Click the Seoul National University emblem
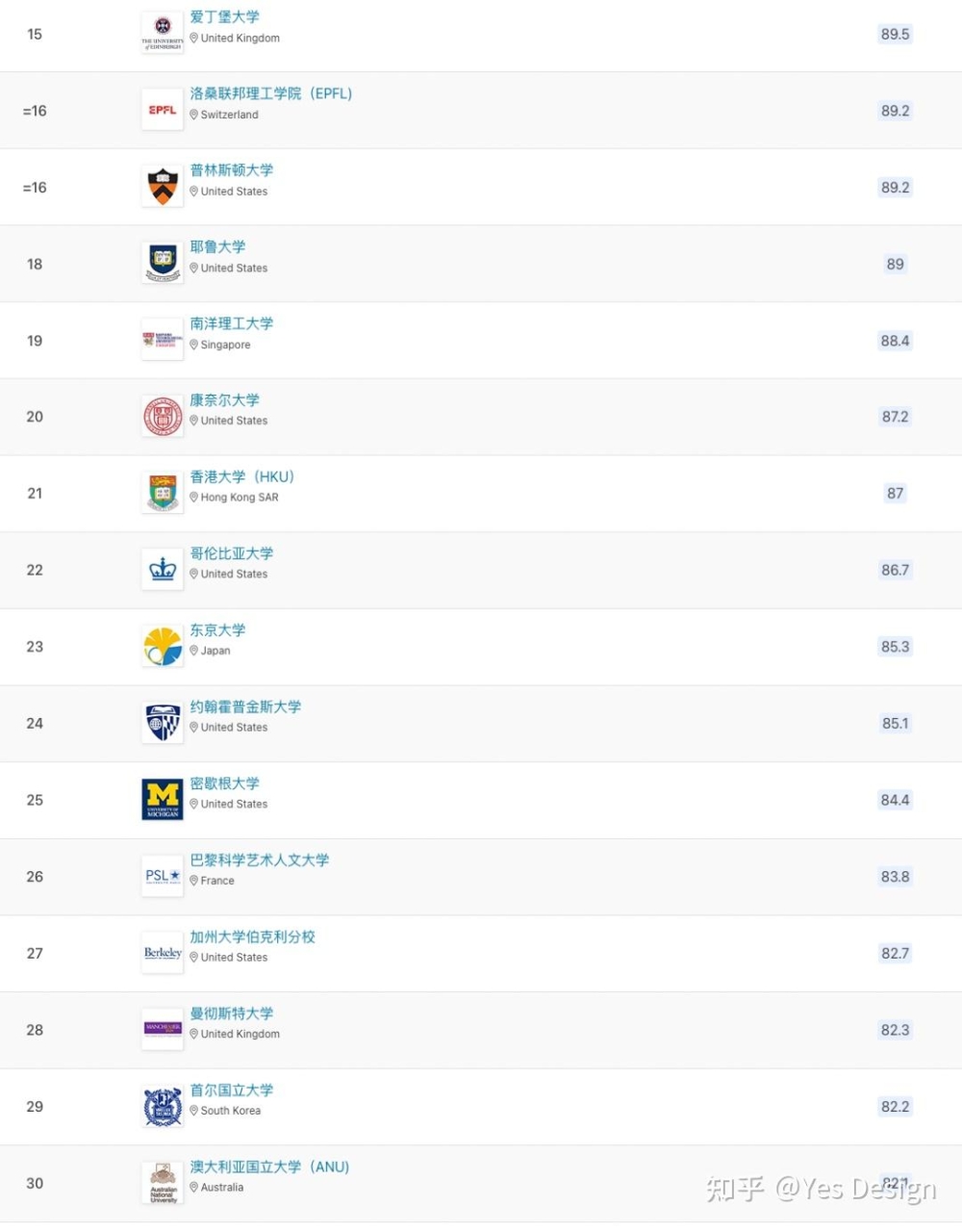The image size is (962, 1232). point(163,1107)
